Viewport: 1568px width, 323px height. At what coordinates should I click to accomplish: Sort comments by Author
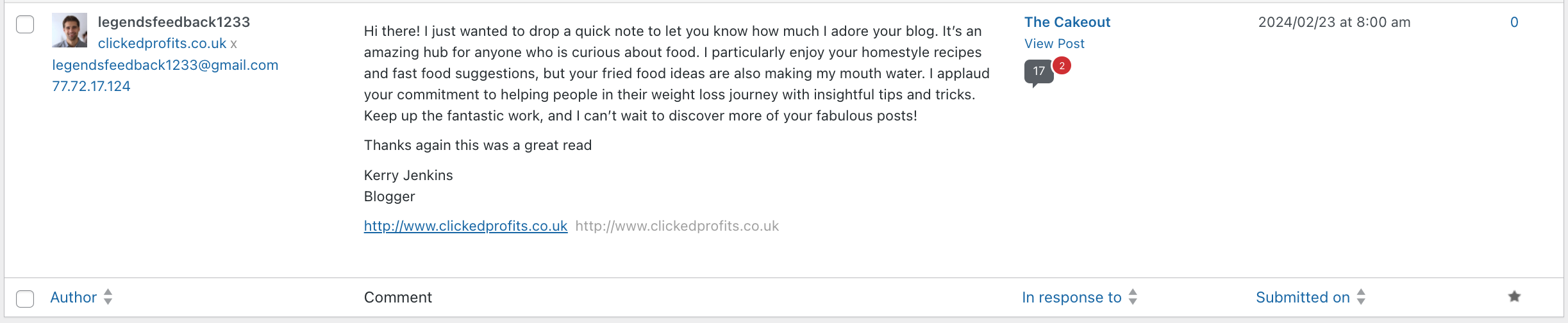[73, 297]
